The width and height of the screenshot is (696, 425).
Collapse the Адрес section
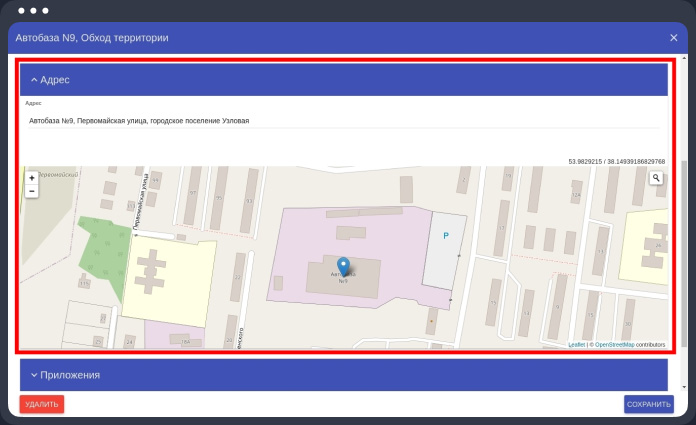click(344, 80)
